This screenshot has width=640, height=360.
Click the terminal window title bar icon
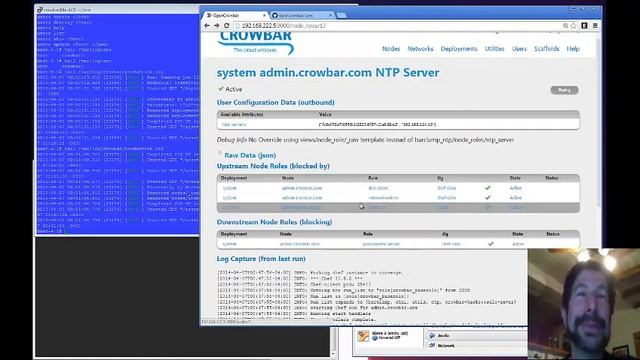pos(40,9)
